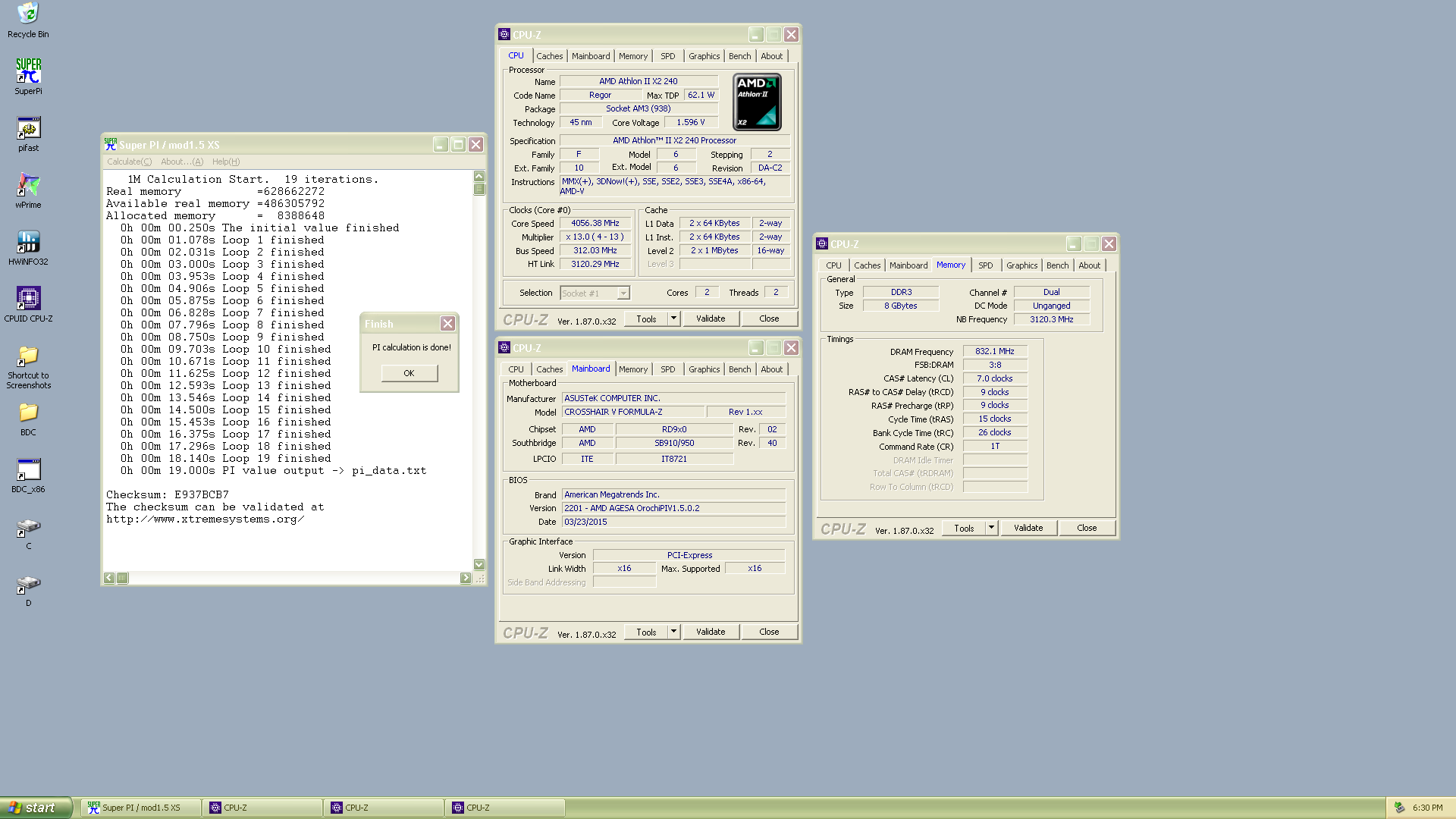Click the BIOS date 03/23/2015 field
Screen dimensions: 1456x819
673,522
